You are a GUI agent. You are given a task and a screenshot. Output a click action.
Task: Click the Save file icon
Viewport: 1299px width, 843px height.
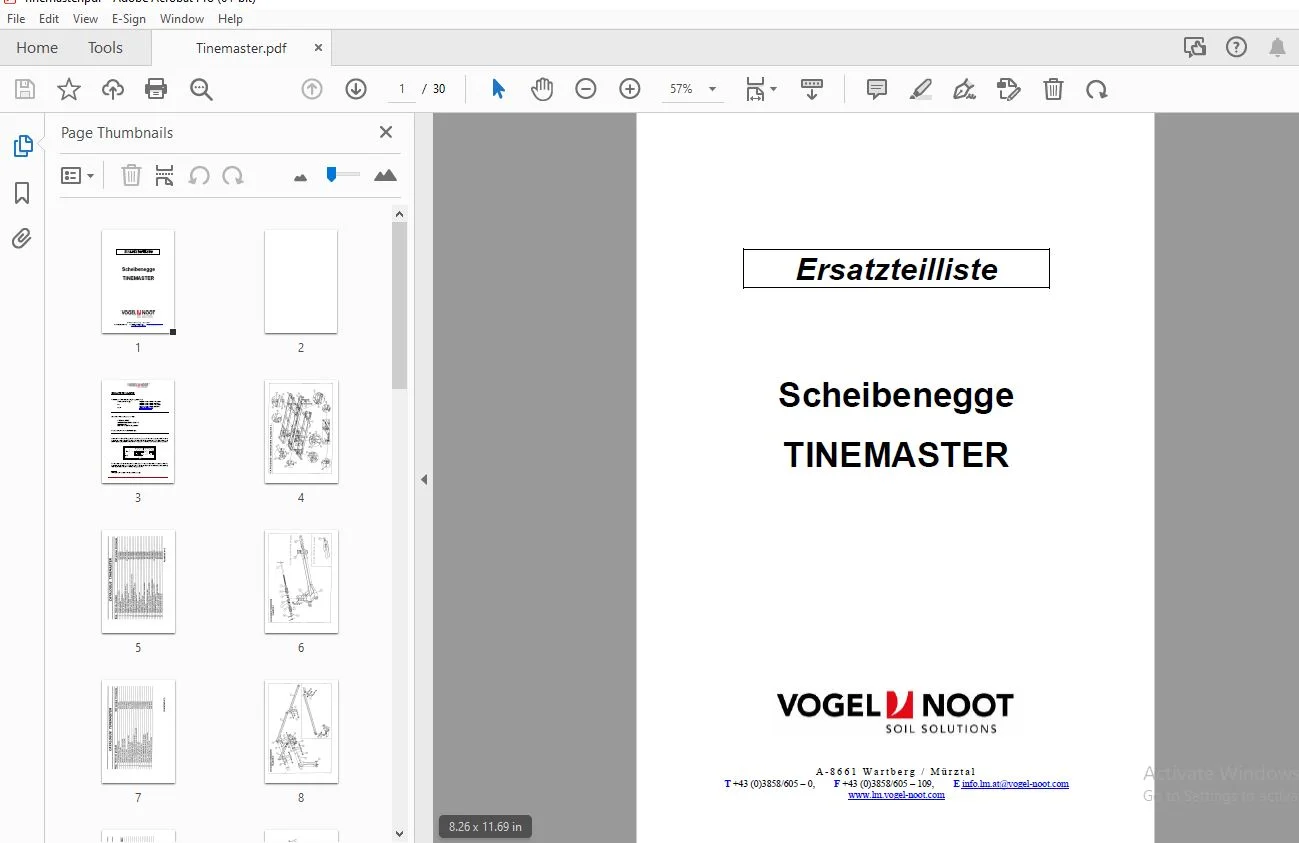pos(25,89)
